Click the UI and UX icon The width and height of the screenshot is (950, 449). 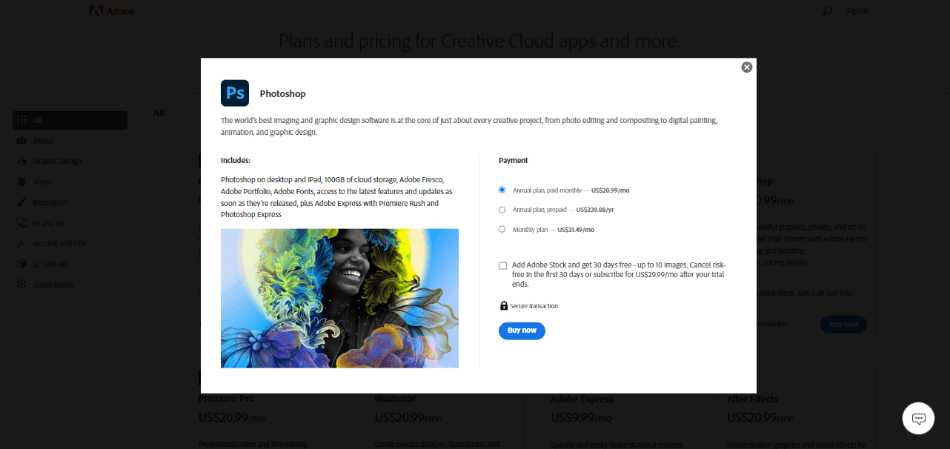click(22, 223)
